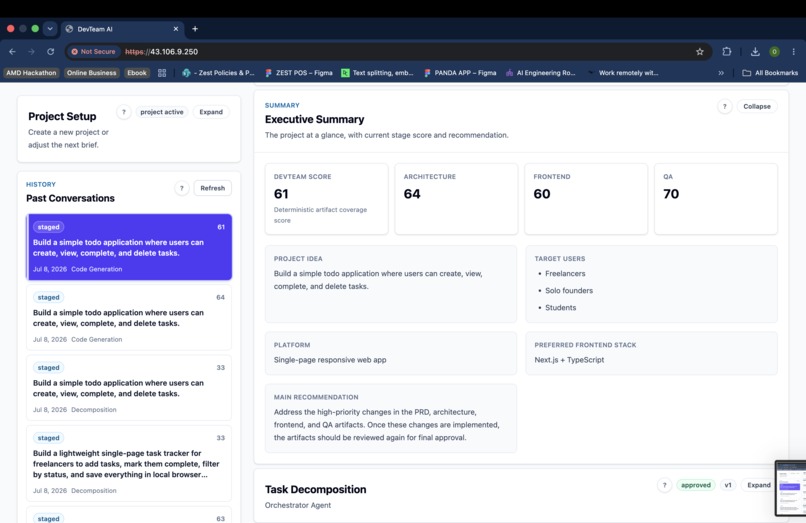Screen dimensions: 806x523
Task: Click the browser forward arrow
Action: [x=31, y=51]
